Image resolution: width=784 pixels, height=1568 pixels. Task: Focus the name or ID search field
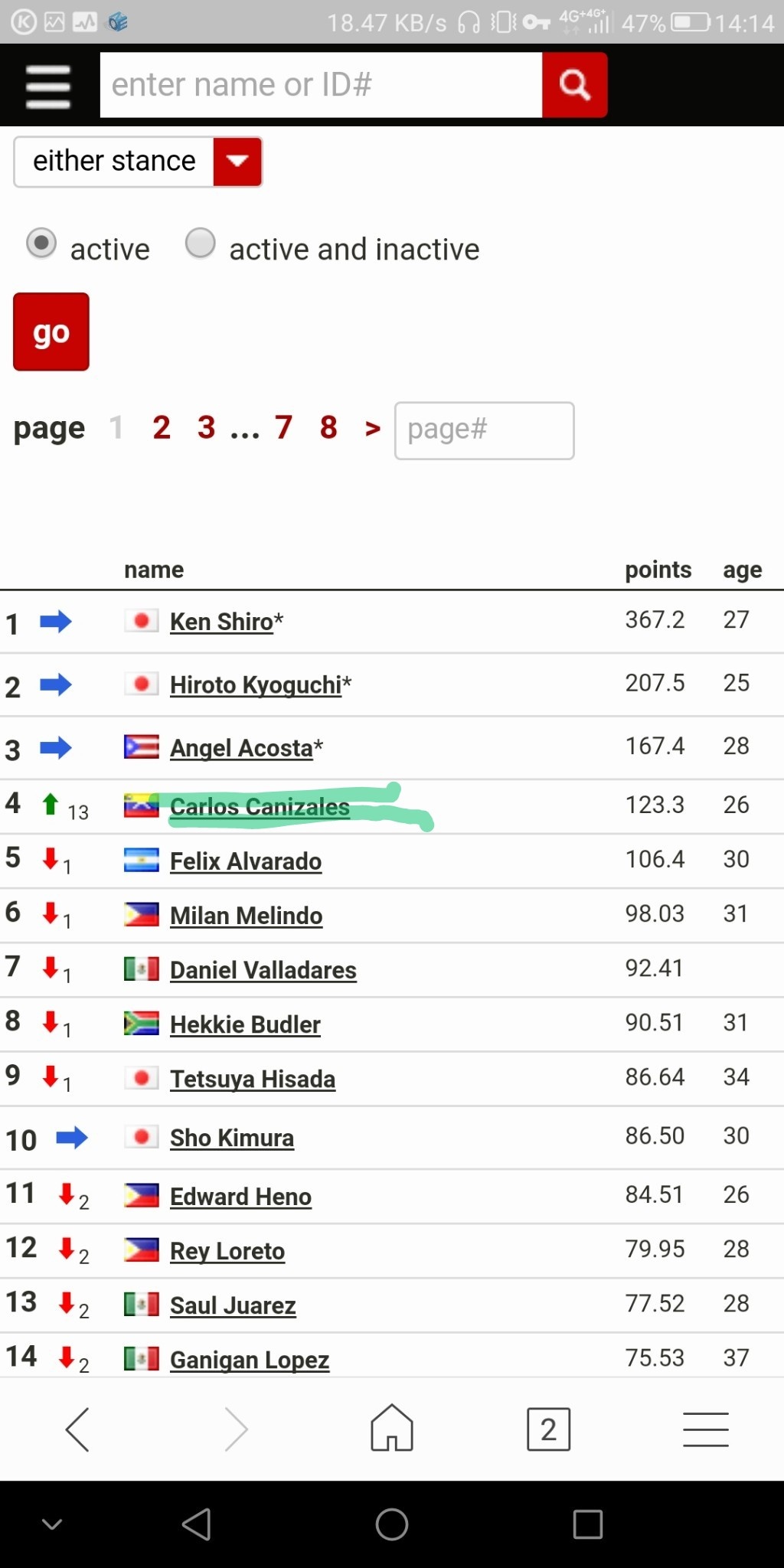(321, 85)
